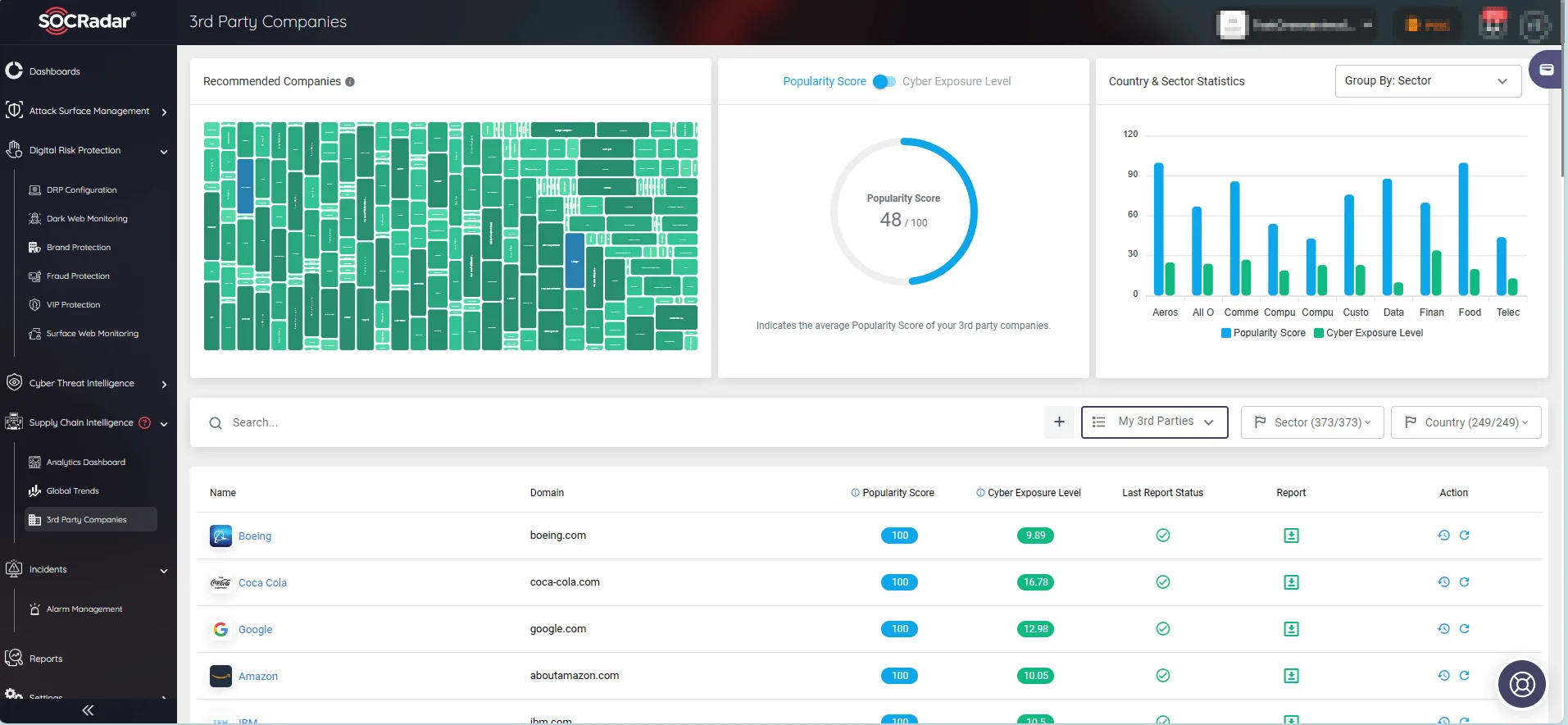Open Dark Web Monitoring
1568x725 pixels.
[87, 218]
